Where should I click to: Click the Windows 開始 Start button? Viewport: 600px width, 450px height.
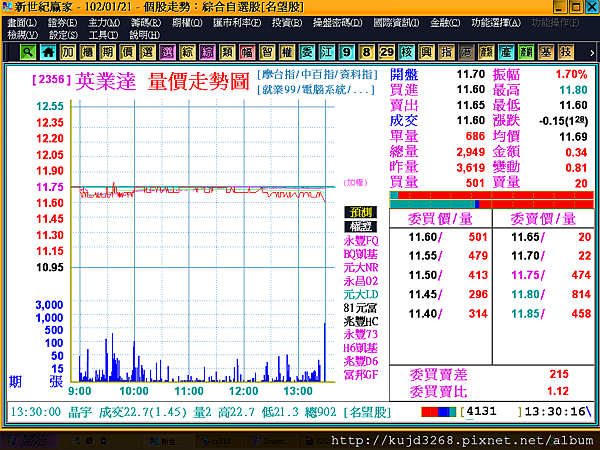[29, 442]
